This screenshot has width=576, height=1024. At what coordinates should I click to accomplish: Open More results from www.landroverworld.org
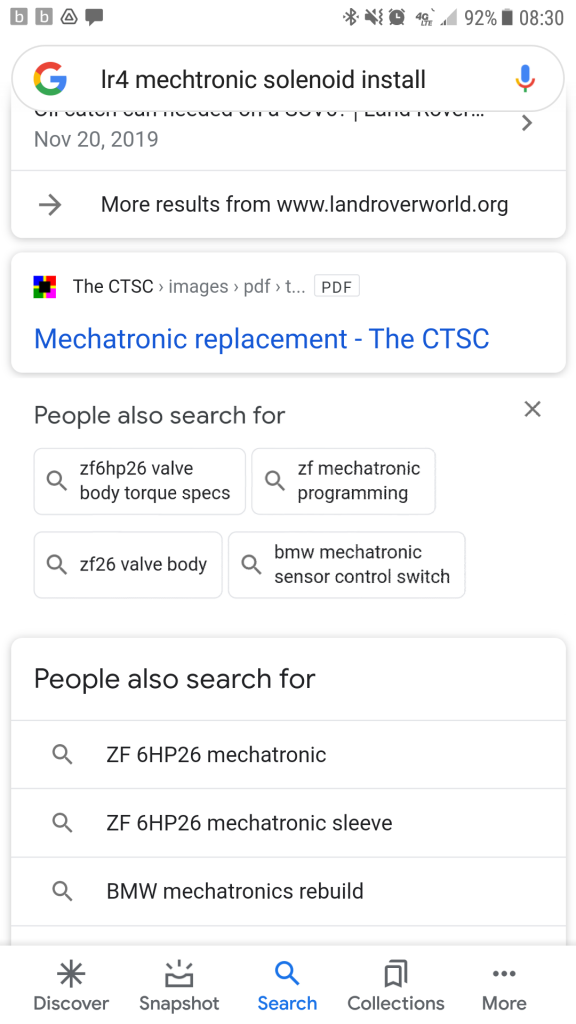(288, 204)
